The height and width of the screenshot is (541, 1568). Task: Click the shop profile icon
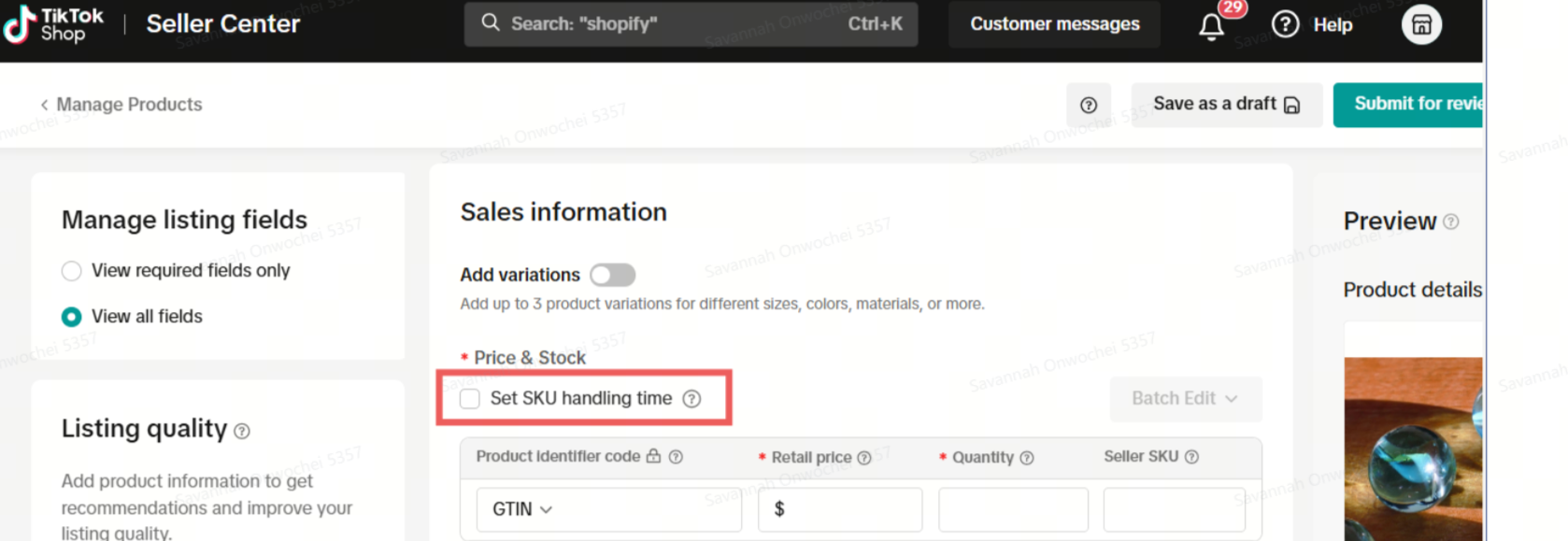1420,24
